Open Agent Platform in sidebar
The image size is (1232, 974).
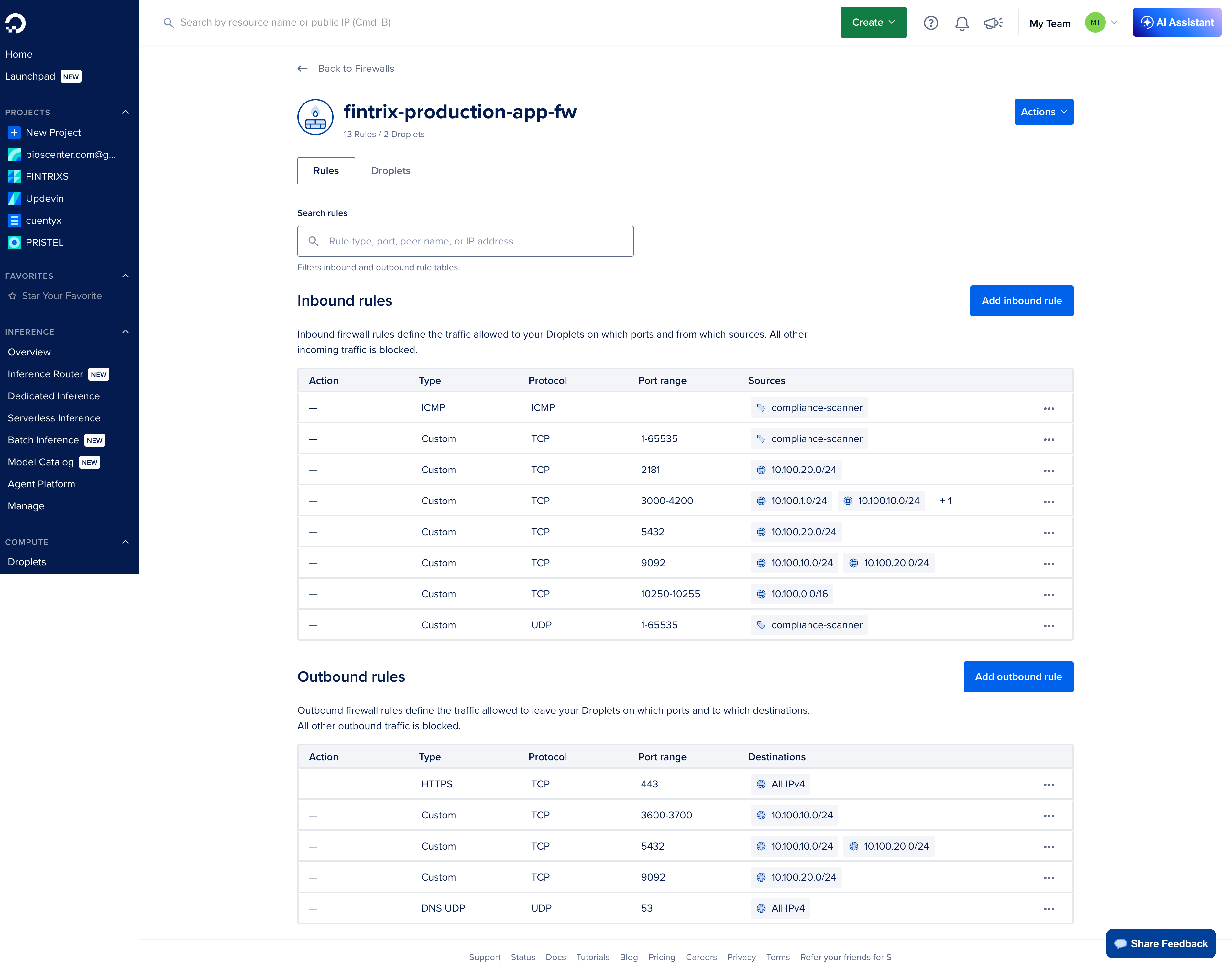pos(42,484)
